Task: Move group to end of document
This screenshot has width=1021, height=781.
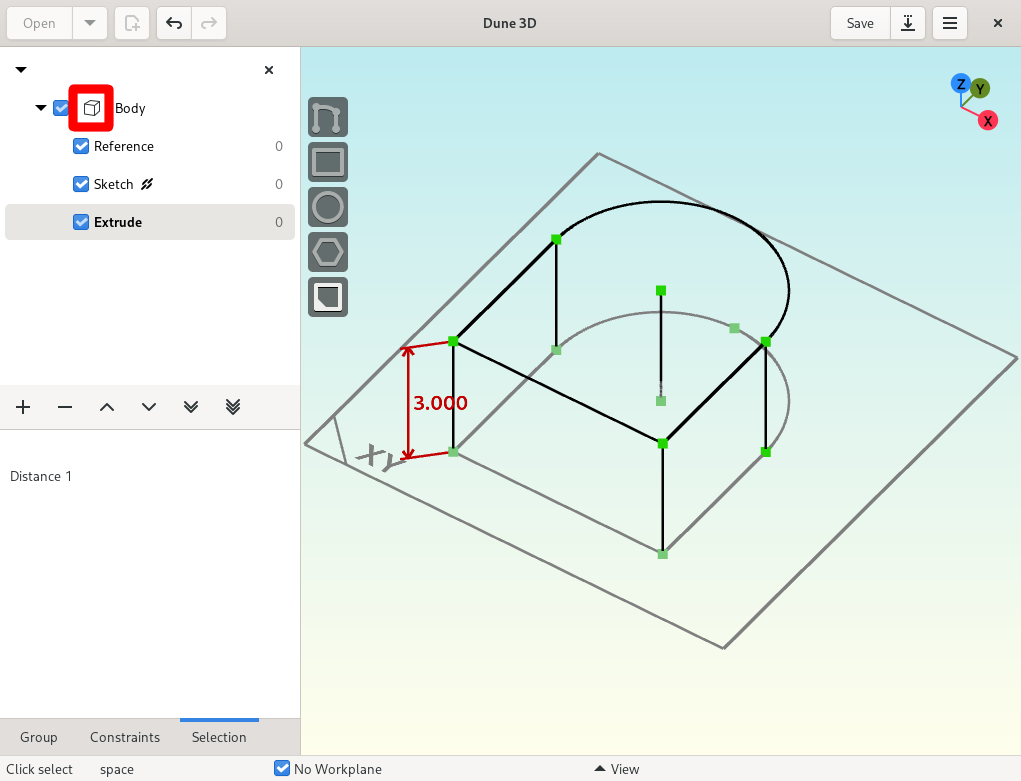Action: pyautogui.click(x=233, y=407)
